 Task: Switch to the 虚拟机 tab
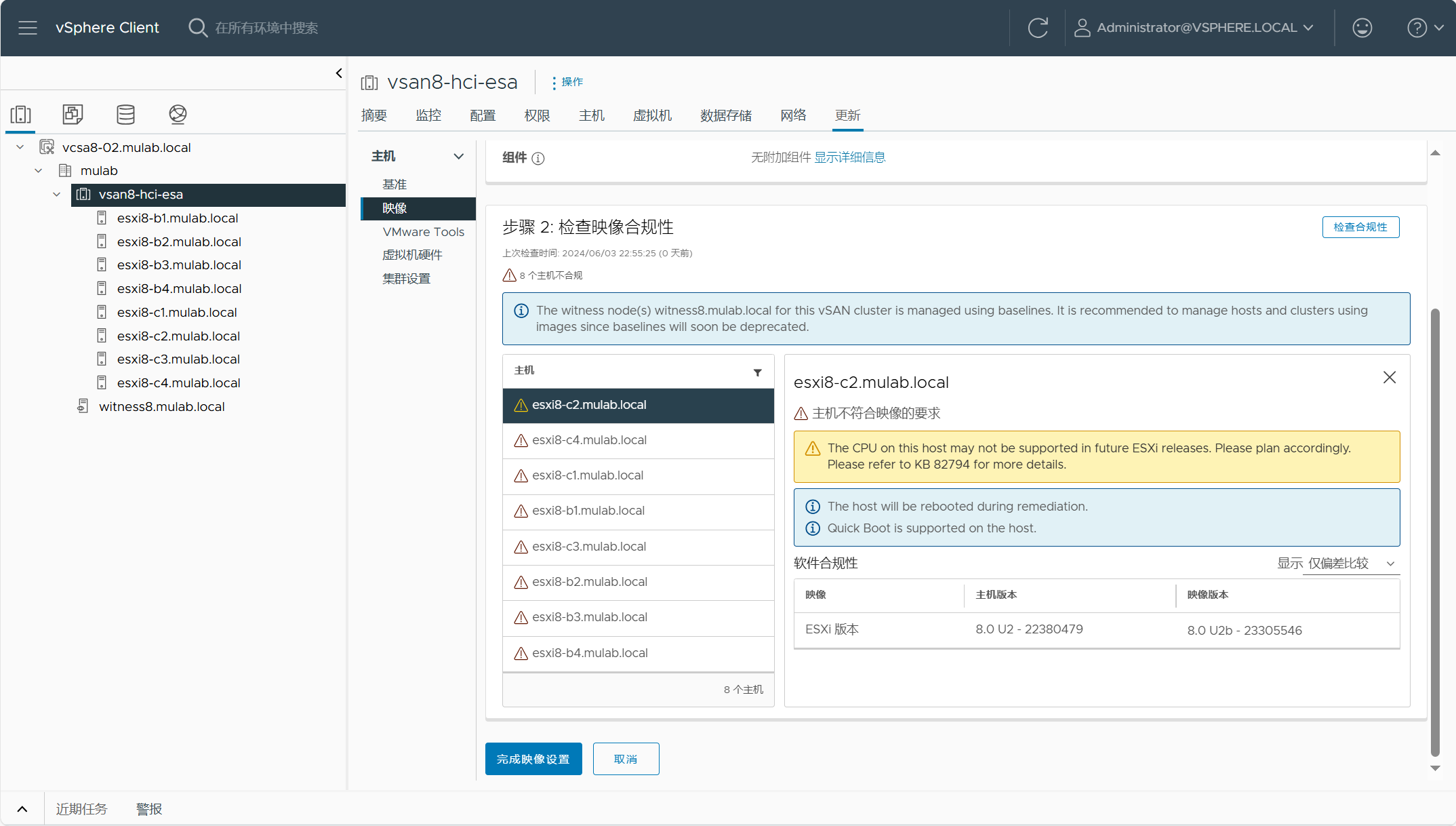(652, 116)
